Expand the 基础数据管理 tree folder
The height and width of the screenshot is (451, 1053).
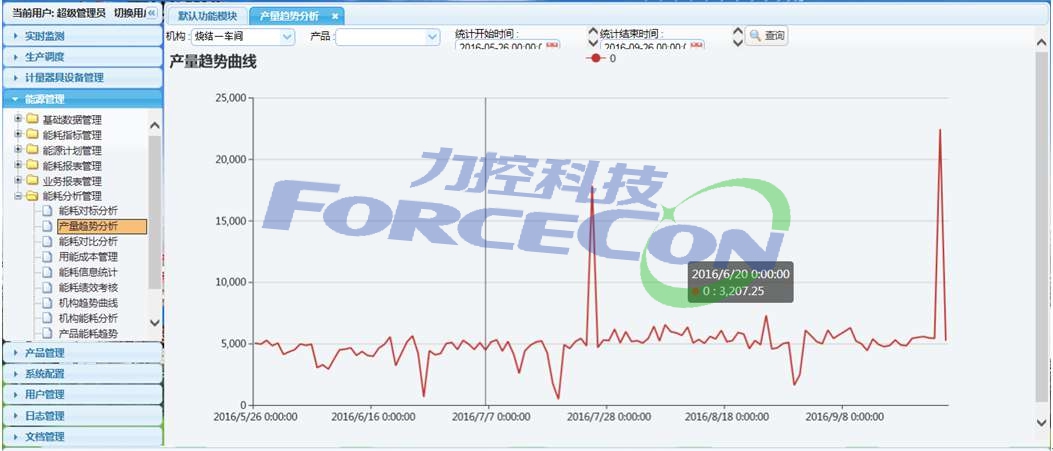(x=18, y=119)
